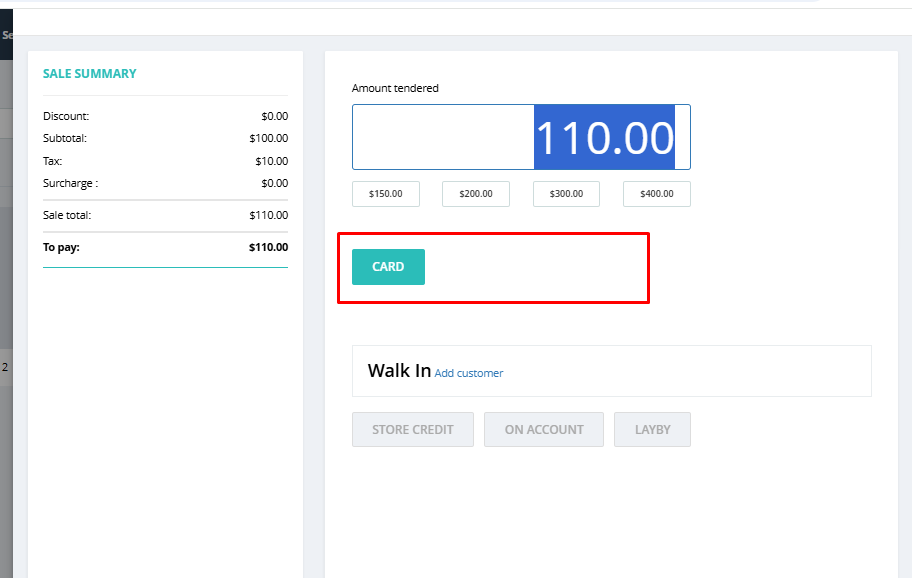Select the LAYBY payment option
The width and height of the screenshot is (912, 578).
coord(652,429)
